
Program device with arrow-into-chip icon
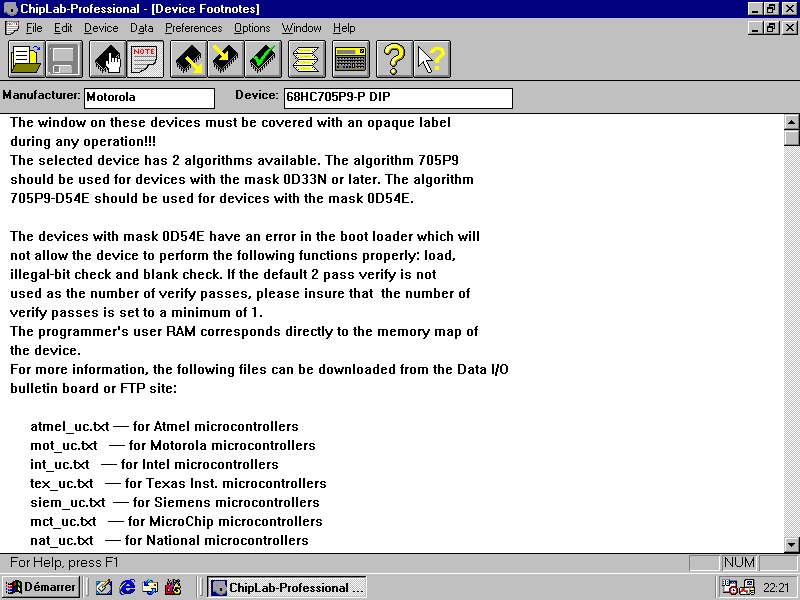pos(226,59)
